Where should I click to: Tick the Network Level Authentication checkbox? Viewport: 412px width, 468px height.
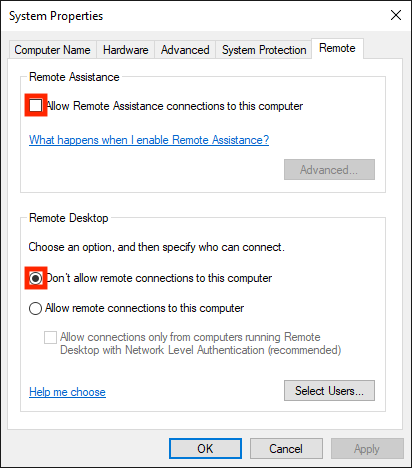coord(50,337)
